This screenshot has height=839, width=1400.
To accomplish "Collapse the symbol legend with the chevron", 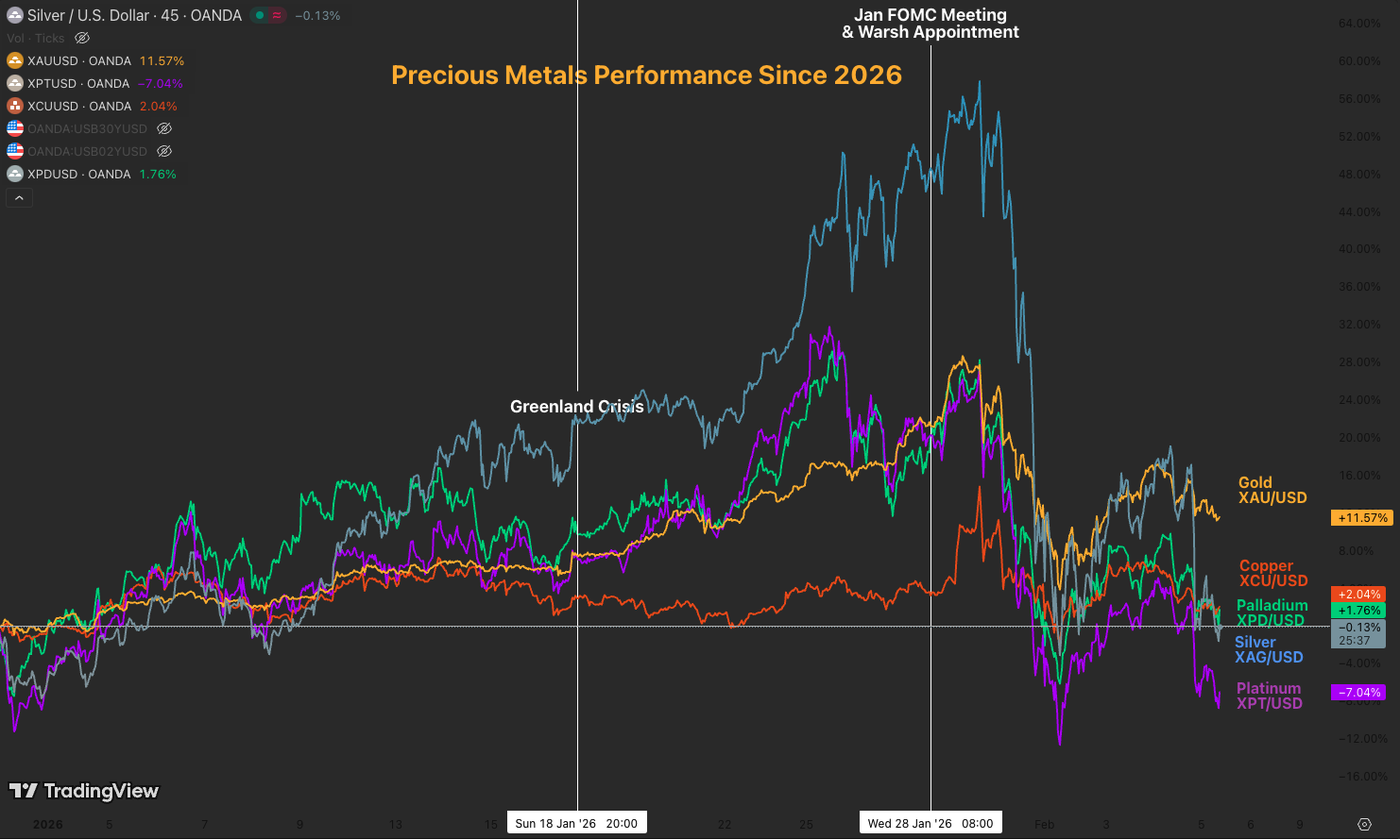I will tap(18, 197).
